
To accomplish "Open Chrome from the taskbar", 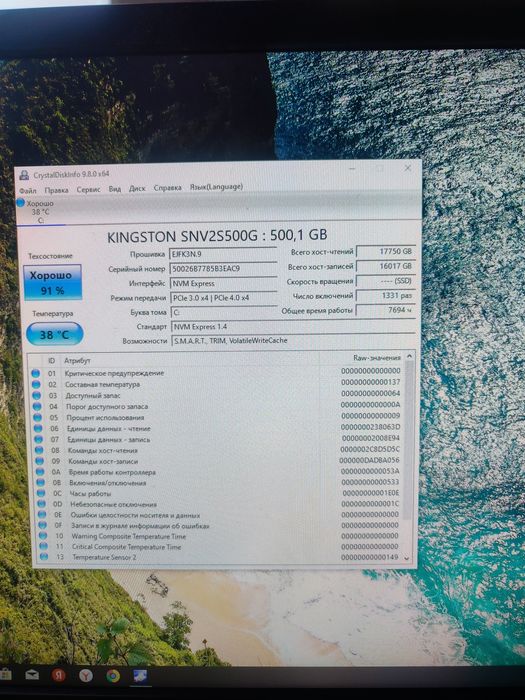I will click(x=113, y=676).
